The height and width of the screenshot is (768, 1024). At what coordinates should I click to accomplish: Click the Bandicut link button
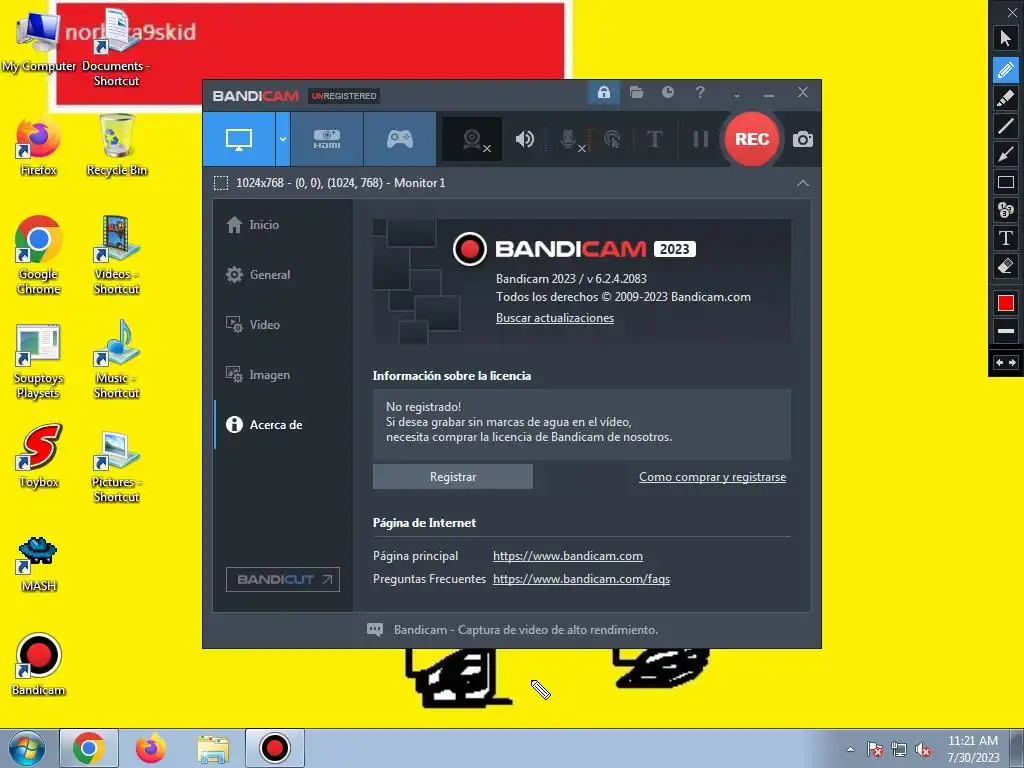click(x=283, y=579)
